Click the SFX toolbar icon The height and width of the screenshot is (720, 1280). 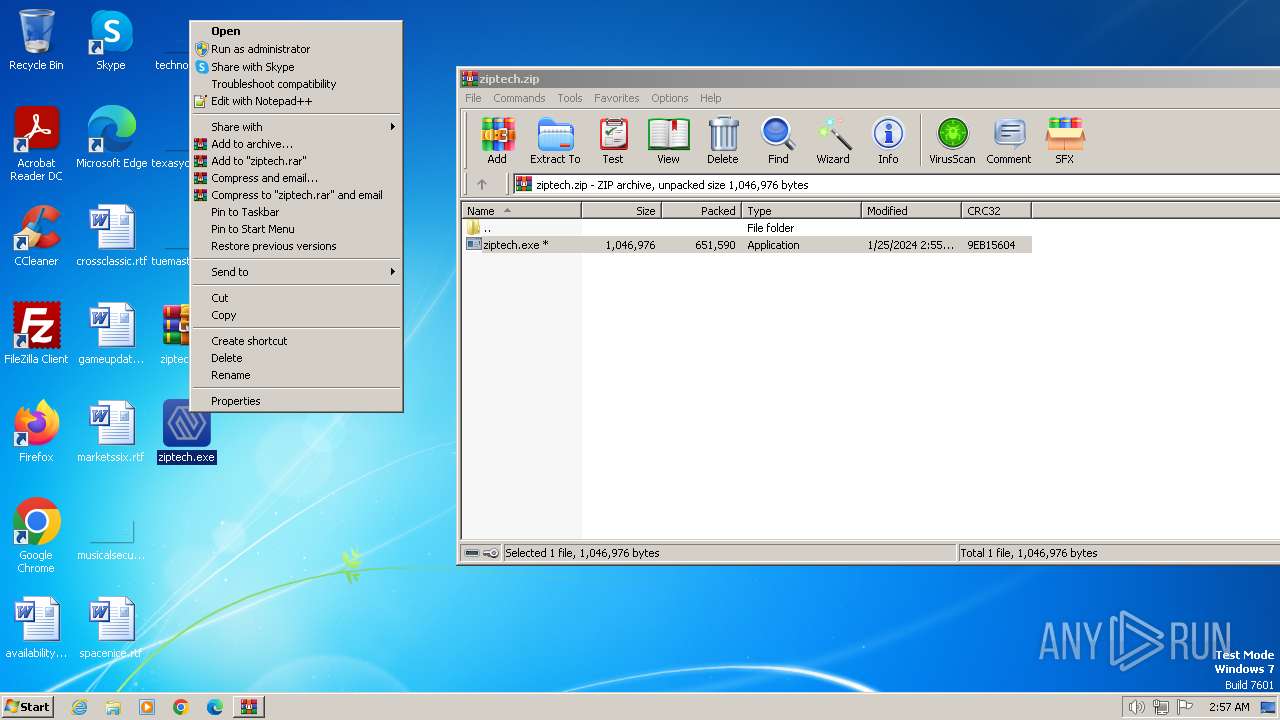coord(1065,141)
